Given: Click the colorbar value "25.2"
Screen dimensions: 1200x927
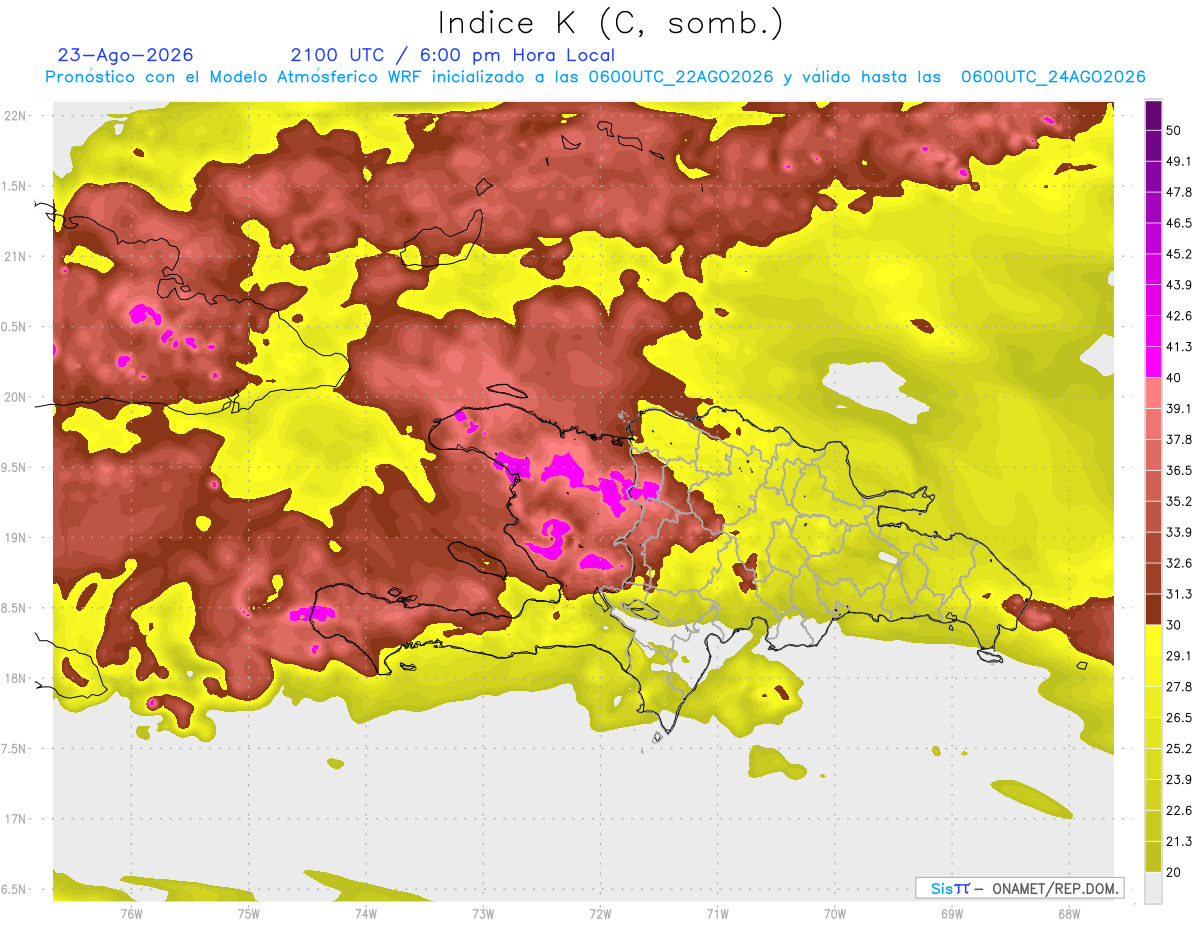Looking at the screenshot, I should (x=1179, y=749).
